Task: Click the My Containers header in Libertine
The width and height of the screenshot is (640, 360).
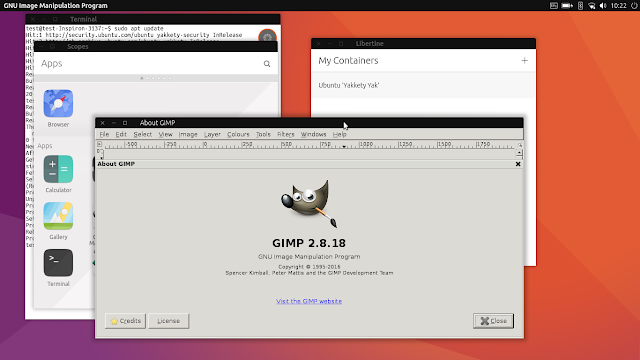Action: (x=348, y=60)
